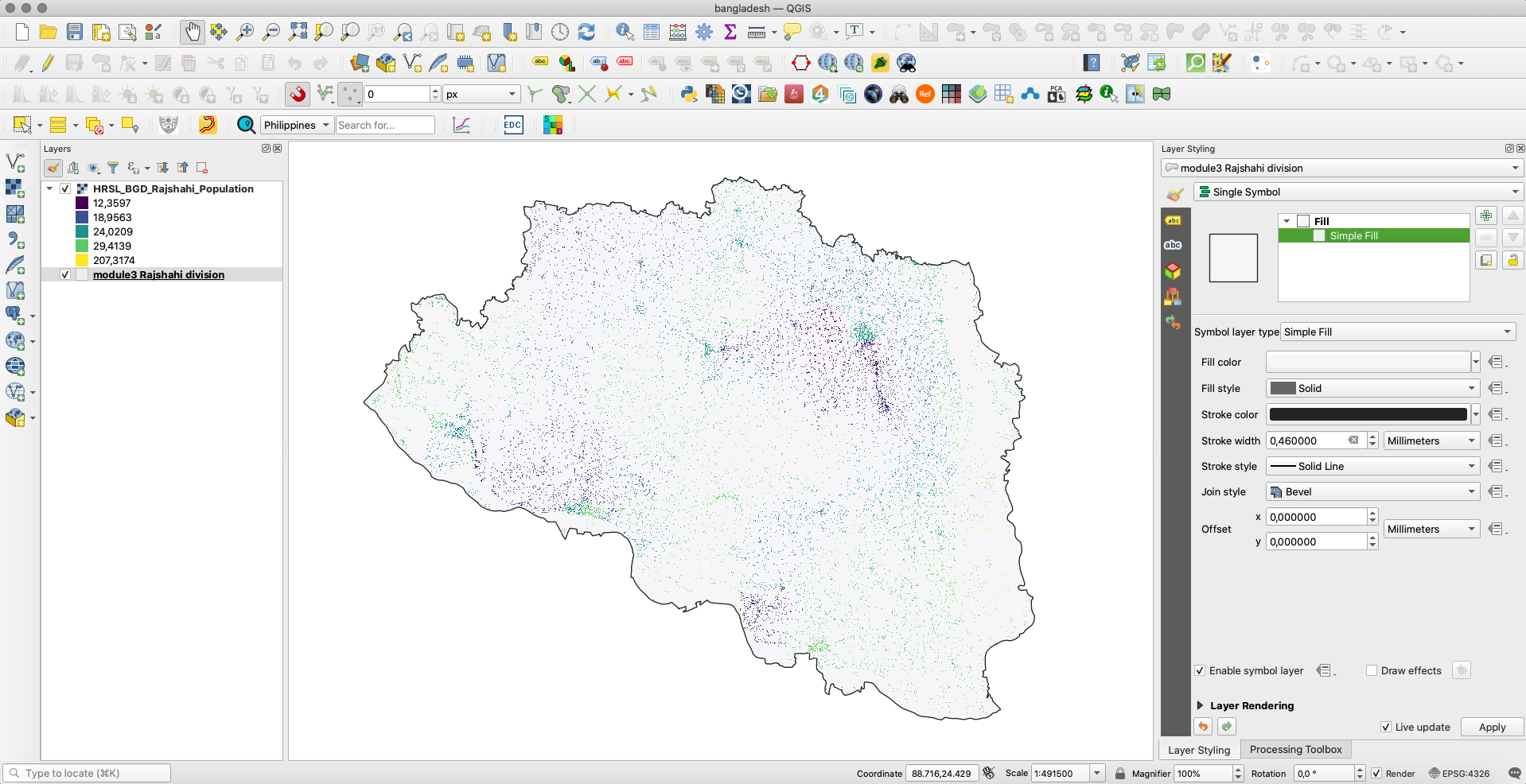Open Fill style Solid dropdown

coord(1373,388)
